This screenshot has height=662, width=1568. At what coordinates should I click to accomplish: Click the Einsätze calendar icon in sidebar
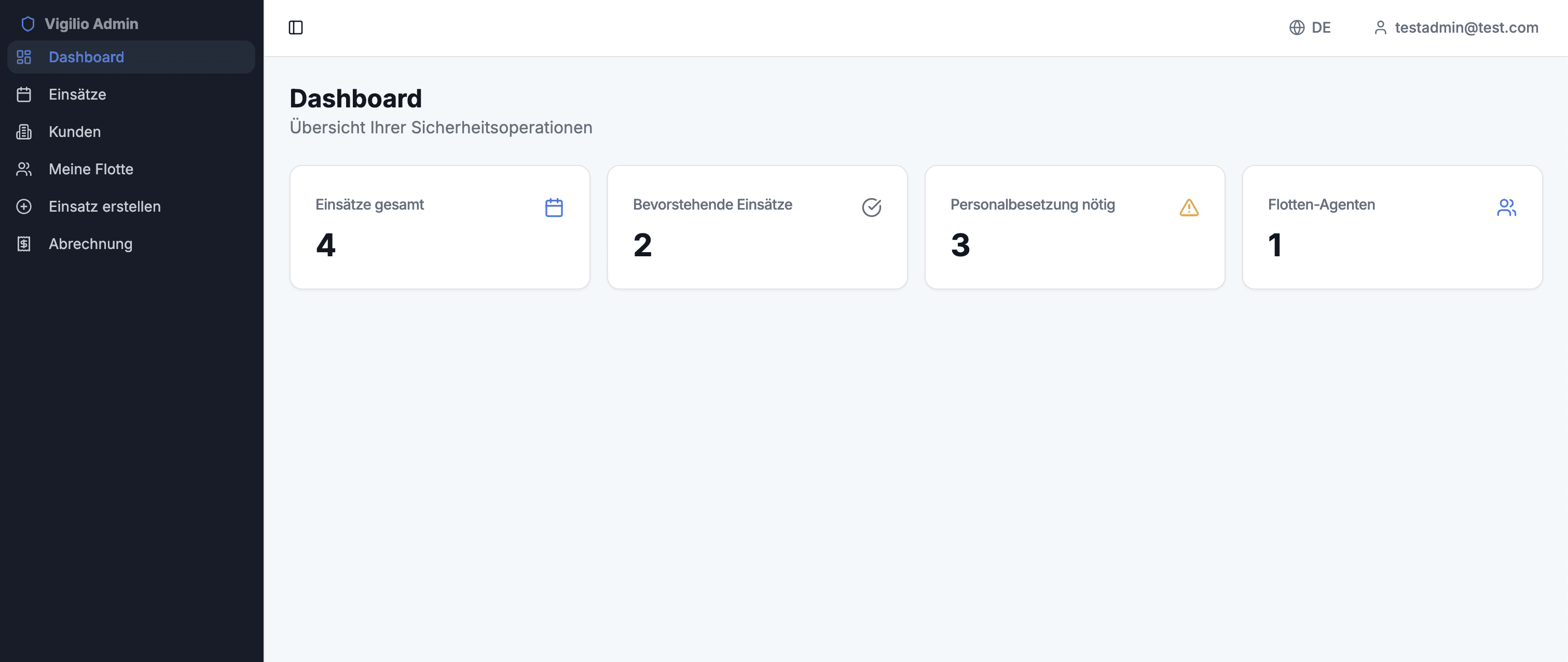pos(24,94)
